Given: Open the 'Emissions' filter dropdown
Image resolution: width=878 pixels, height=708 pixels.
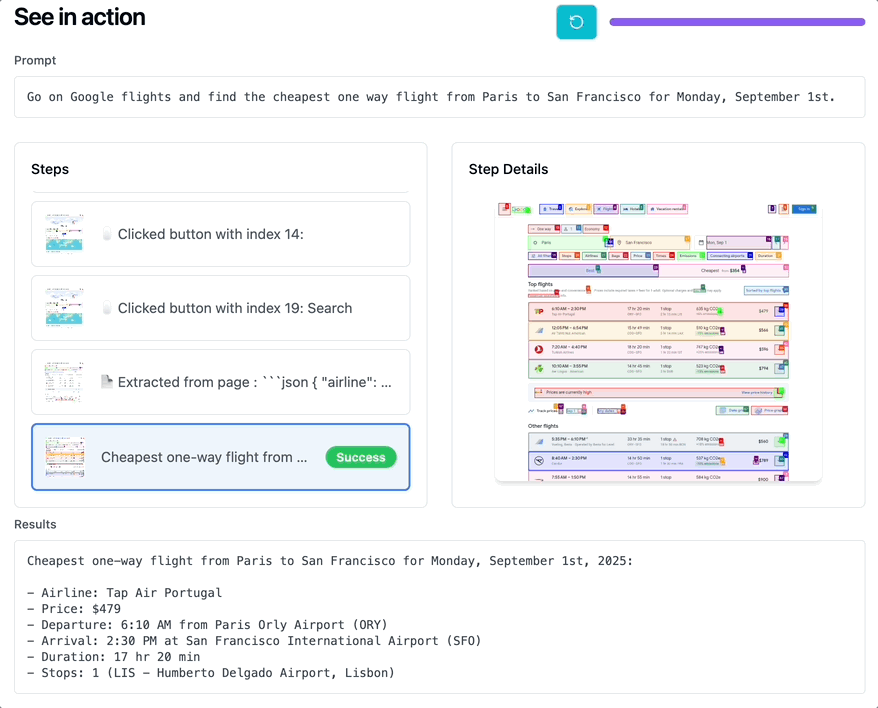Looking at the screenshot, I should point(691,256).
